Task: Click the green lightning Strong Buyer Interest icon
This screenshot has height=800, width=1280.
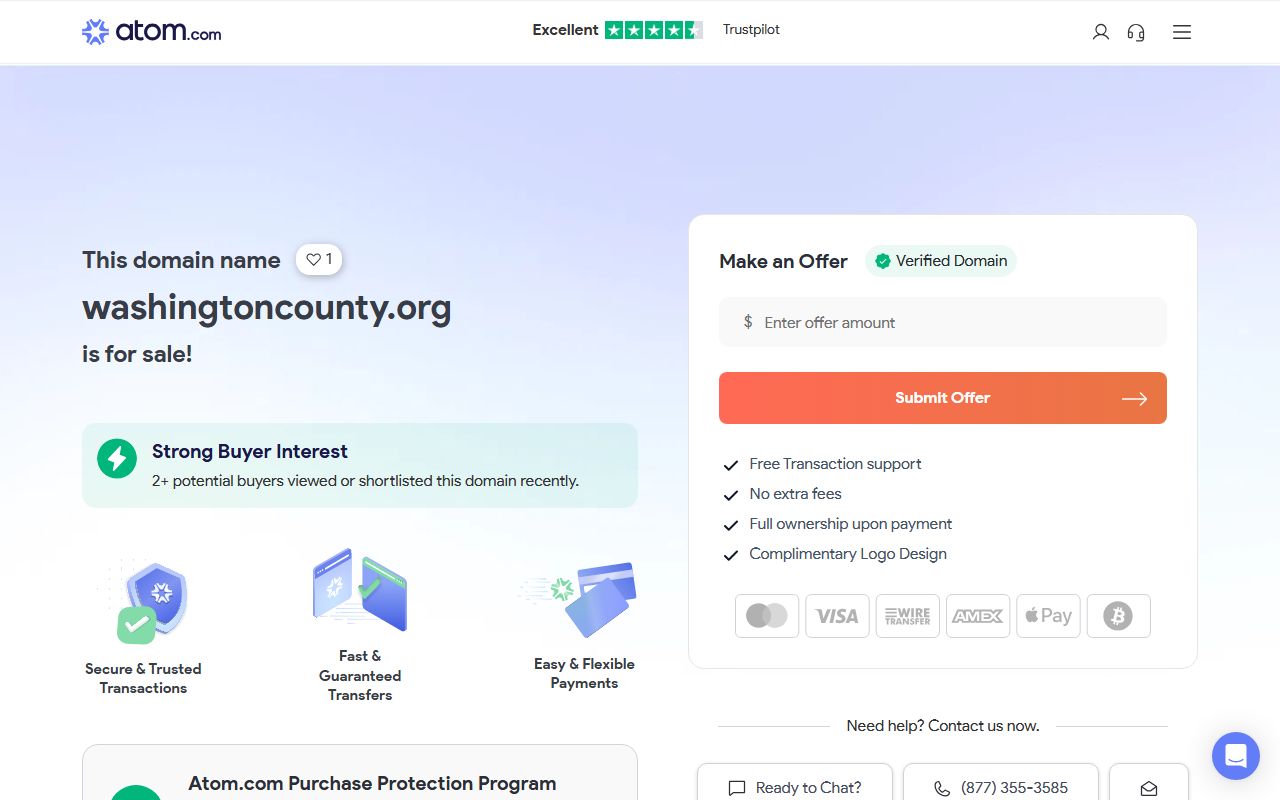Action: [117, 459]
